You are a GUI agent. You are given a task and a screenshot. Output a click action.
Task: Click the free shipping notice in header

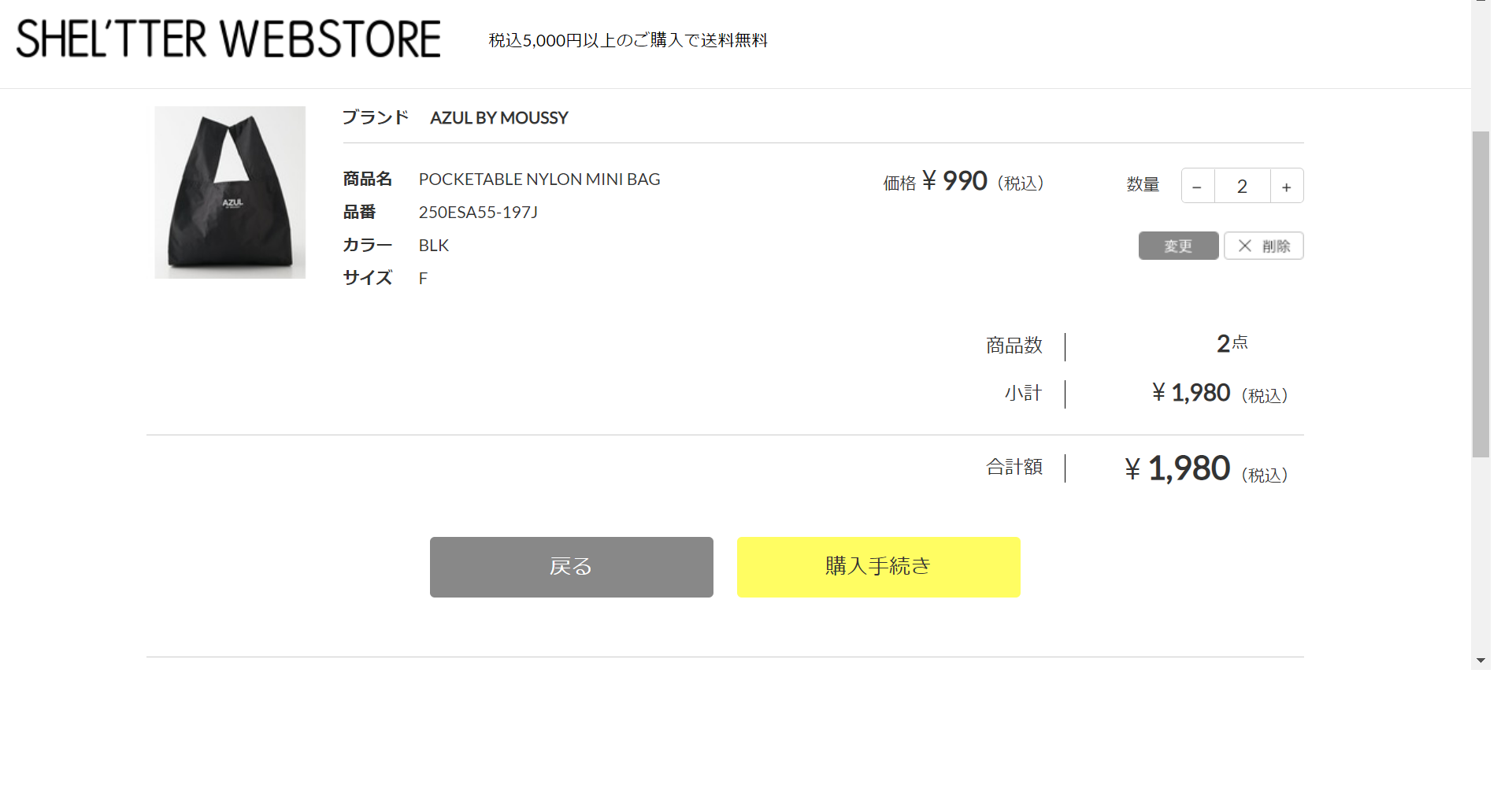point(628,40)
